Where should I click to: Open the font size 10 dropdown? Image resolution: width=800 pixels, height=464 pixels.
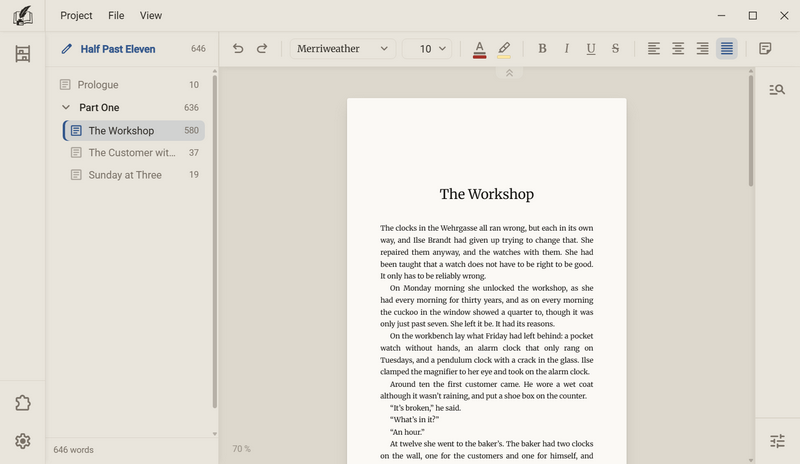[x=427, y=49]
